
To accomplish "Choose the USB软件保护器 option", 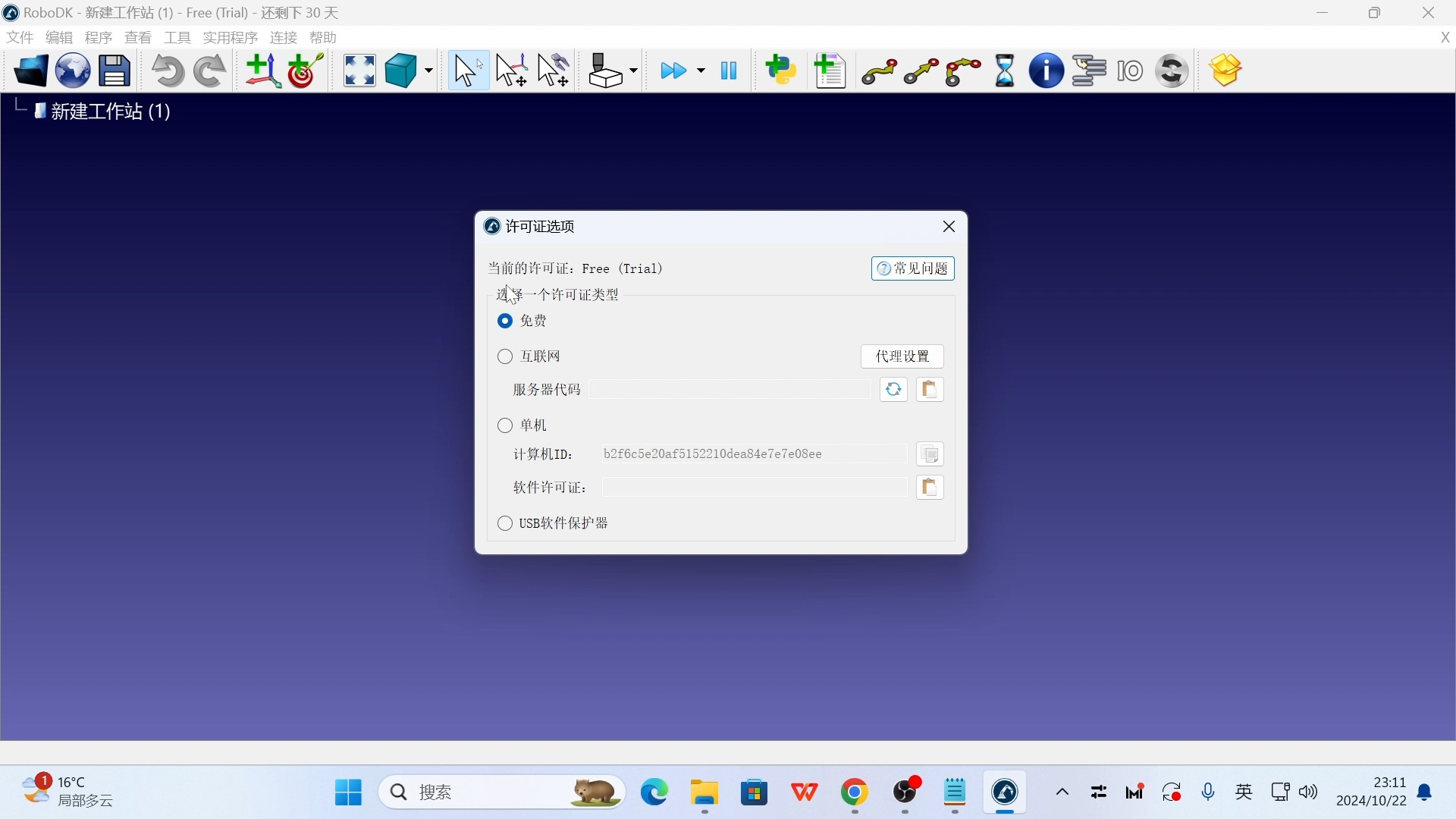I will (x=505, y=522).
